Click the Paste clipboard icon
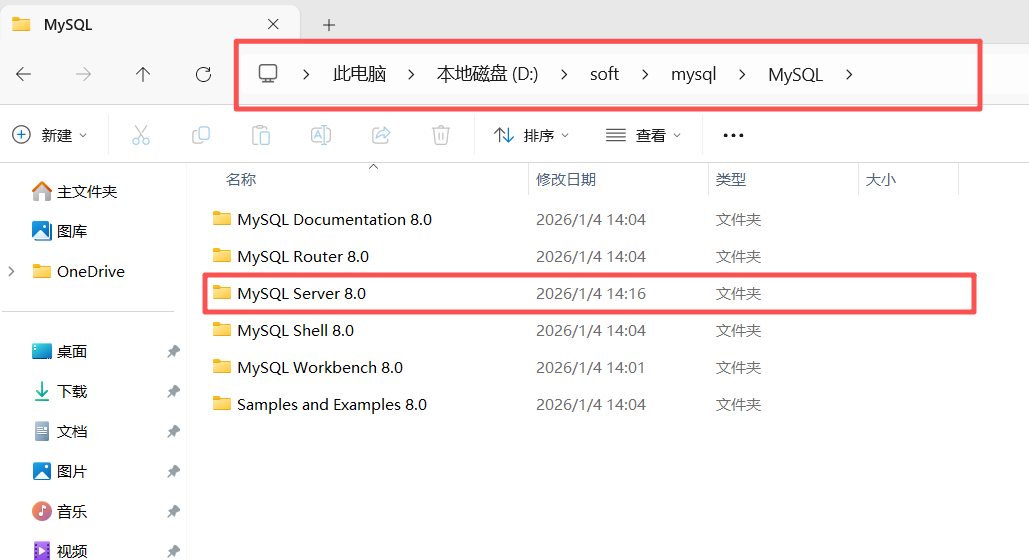The width and height of the screenshot is (1029, 560). [261, 135]
